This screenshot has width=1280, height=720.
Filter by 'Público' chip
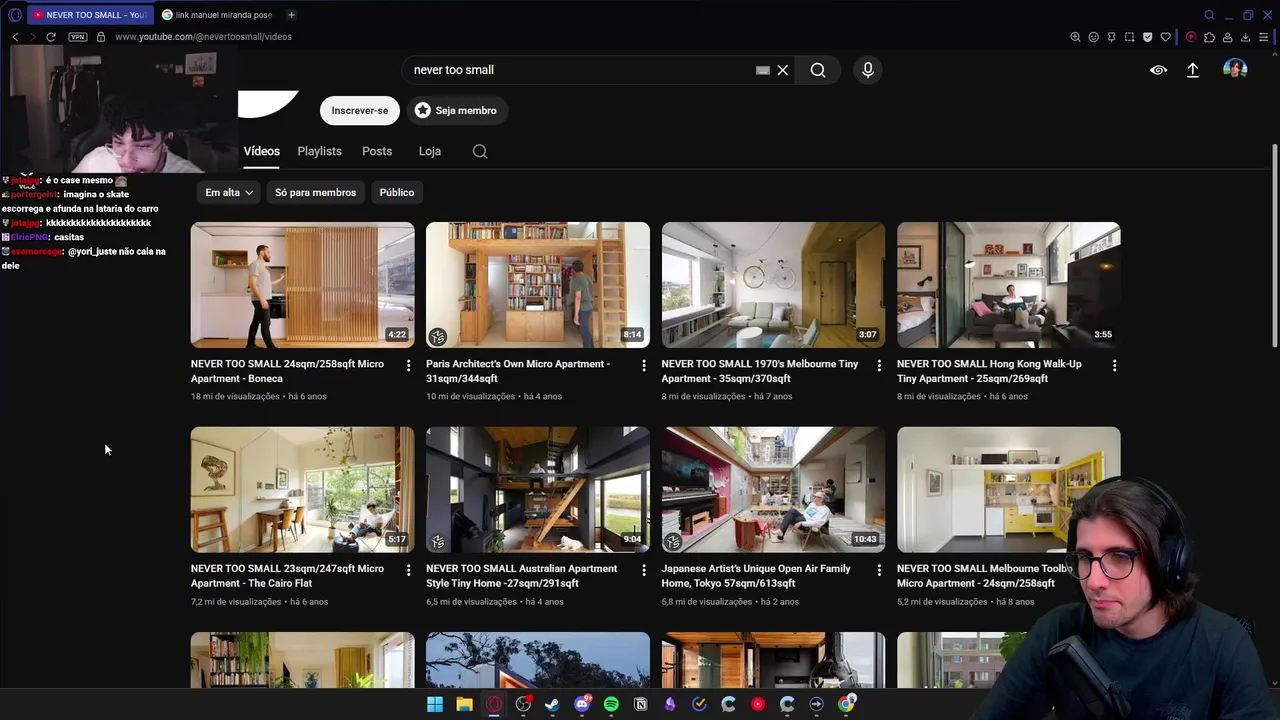click(397, 192)
